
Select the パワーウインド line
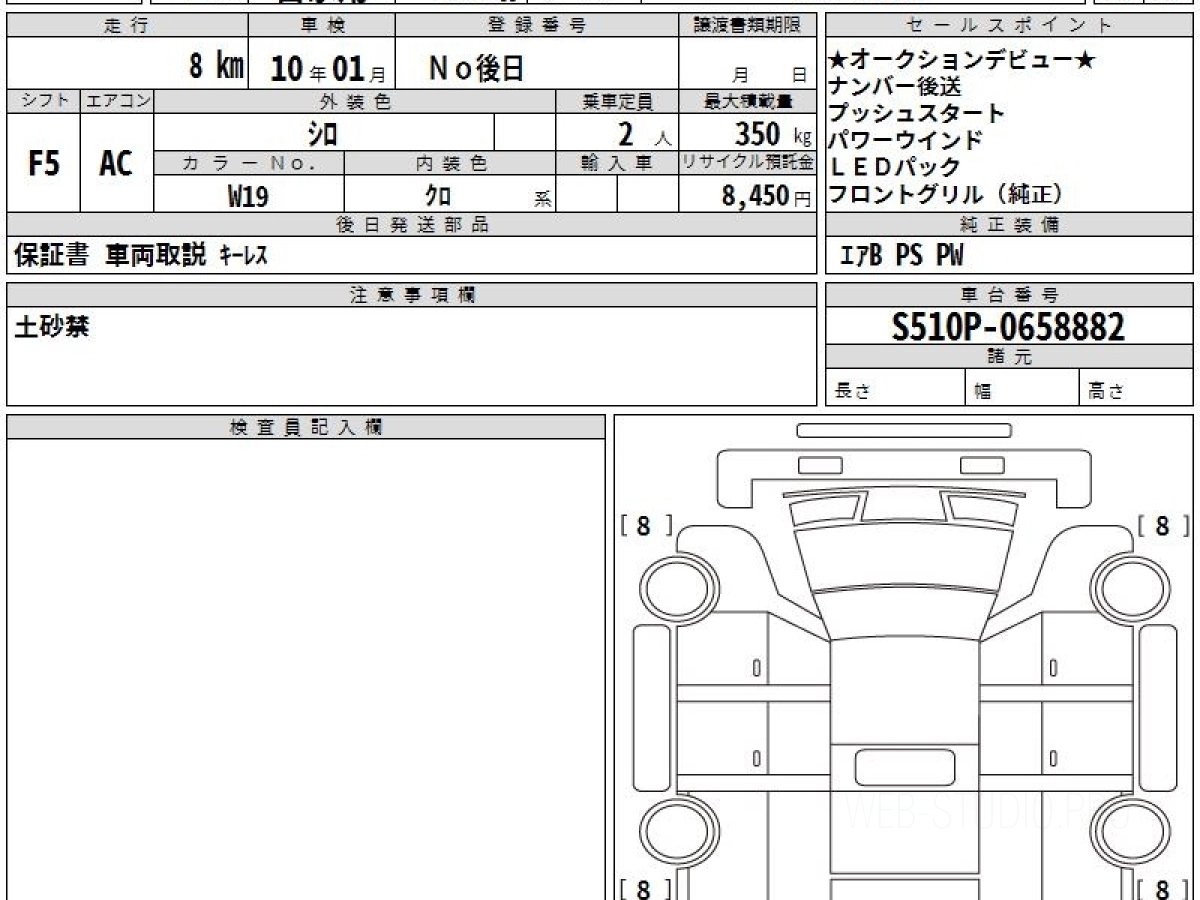[906, 140]
